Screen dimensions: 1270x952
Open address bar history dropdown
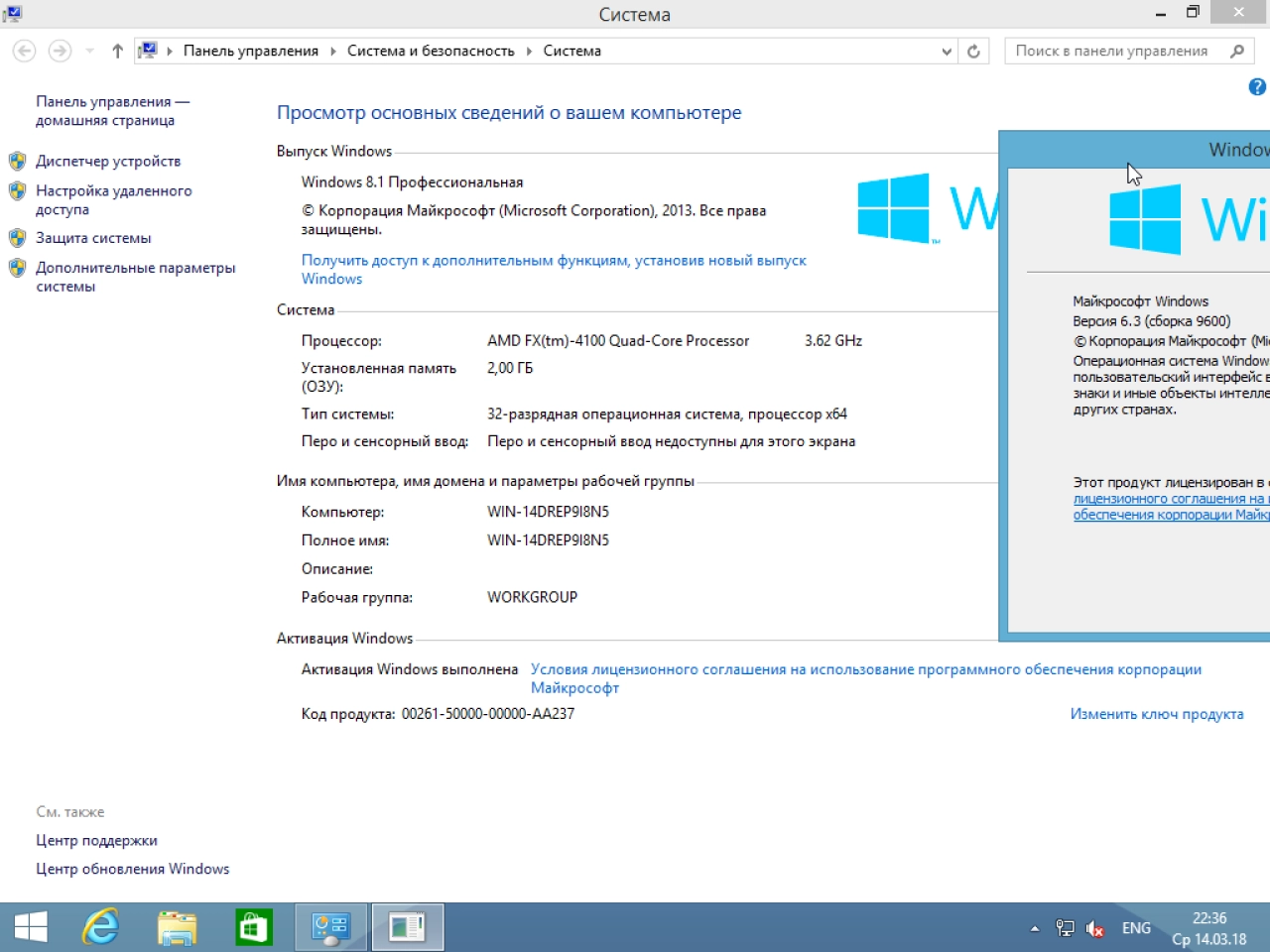[947, 51]
